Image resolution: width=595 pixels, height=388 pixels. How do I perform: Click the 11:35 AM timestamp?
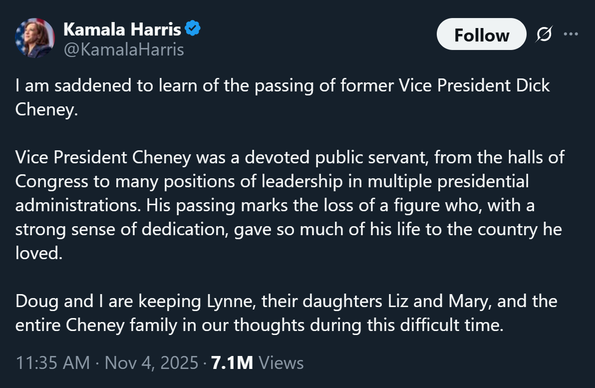point(53,363)
